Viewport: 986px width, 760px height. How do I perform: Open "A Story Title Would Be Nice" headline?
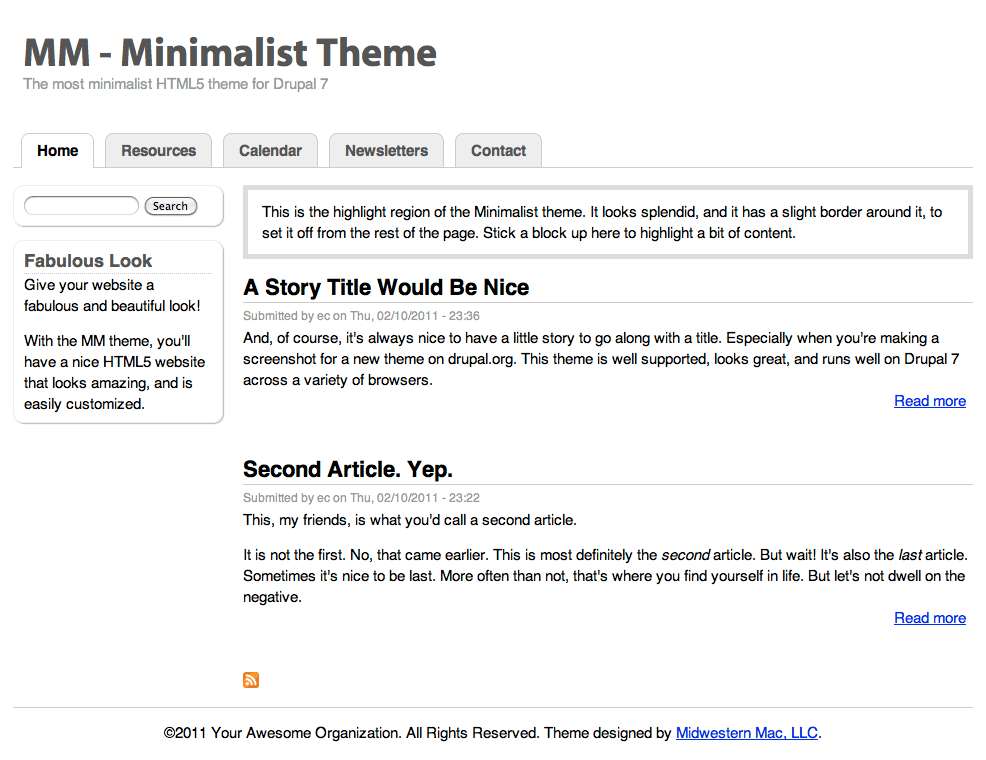(x=386, y=288)
